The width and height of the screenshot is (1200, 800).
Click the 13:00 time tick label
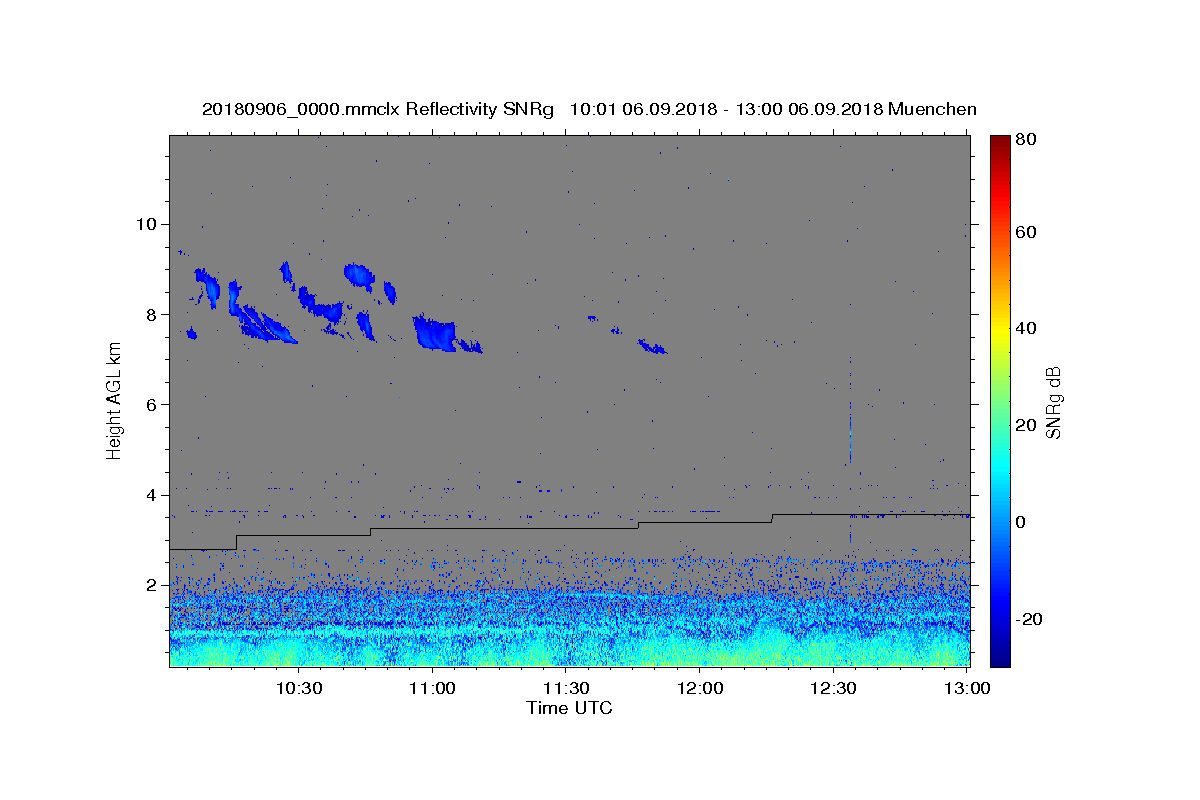(x=968, y=688)
